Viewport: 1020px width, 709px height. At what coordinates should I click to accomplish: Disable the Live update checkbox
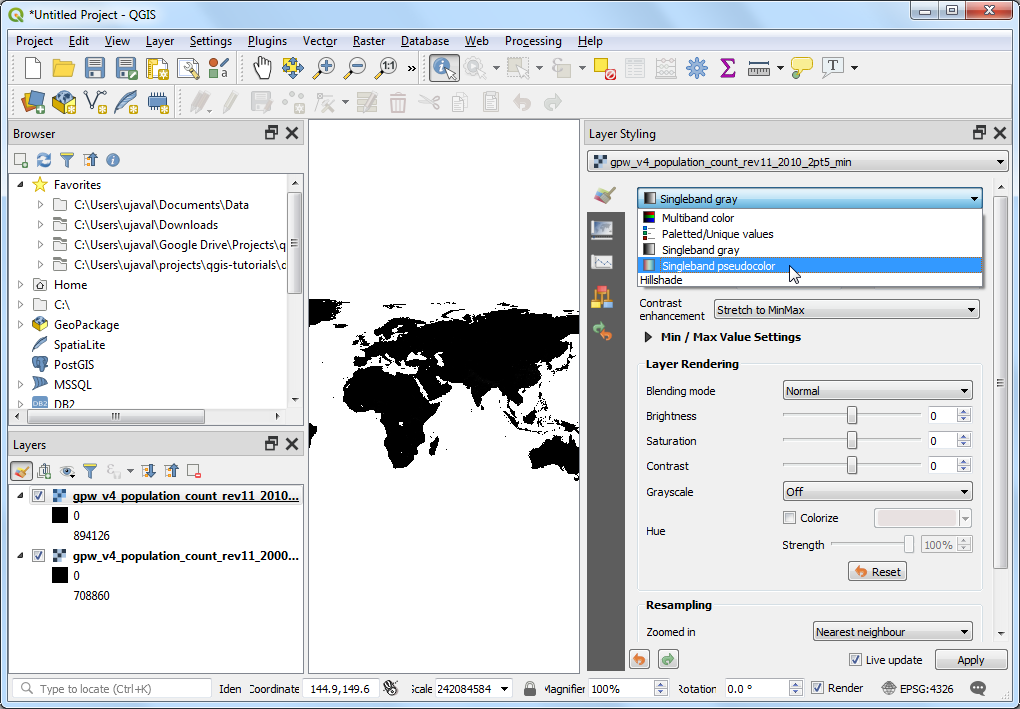855,660
